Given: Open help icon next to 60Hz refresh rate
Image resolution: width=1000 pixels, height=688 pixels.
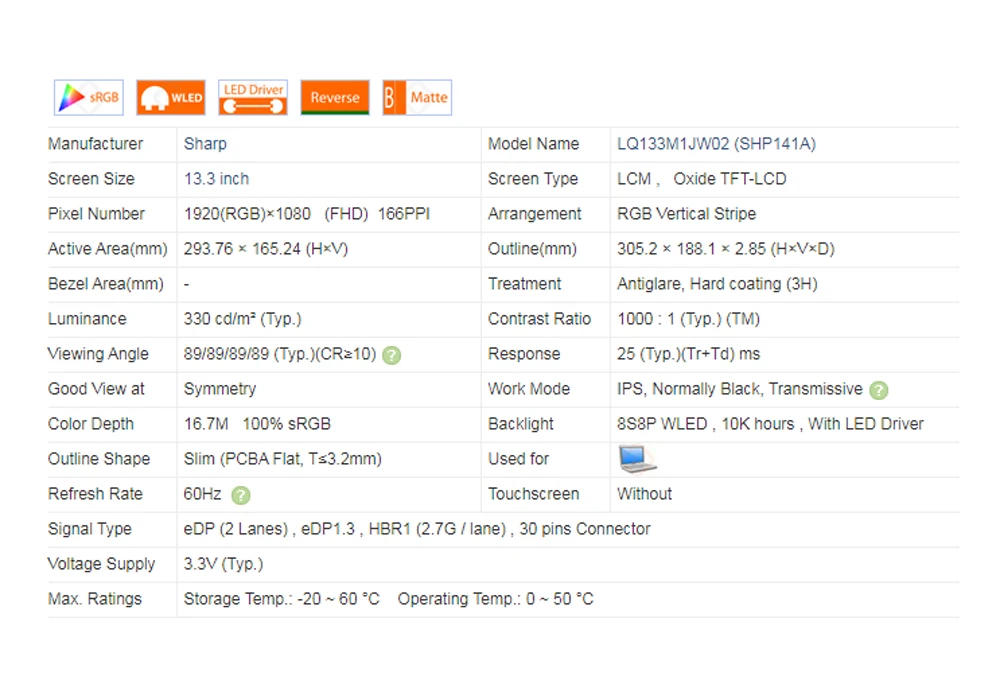Looking at the screenshot, I should coord(240,495).
